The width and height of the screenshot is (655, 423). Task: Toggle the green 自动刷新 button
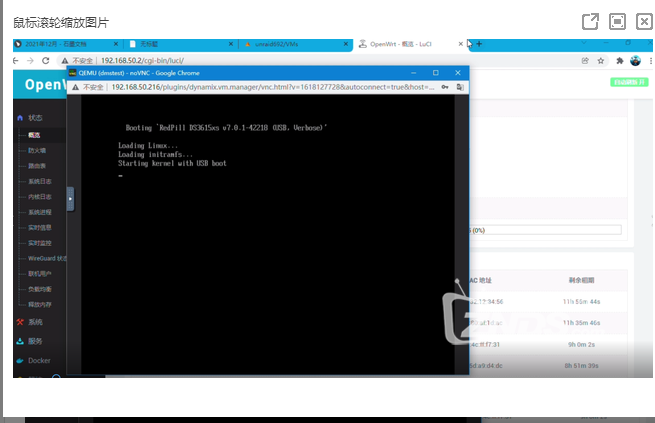[630, 83]
